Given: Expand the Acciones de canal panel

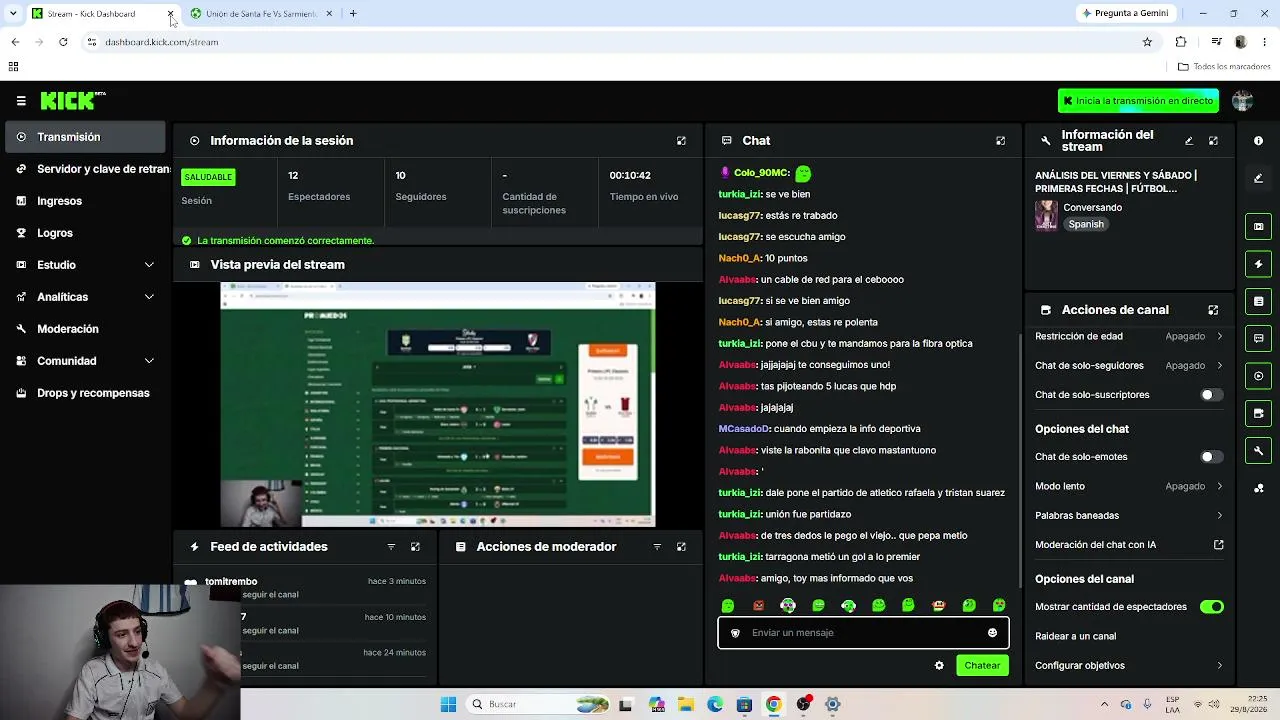Looking at the screenshot, I should [1213, 310].
